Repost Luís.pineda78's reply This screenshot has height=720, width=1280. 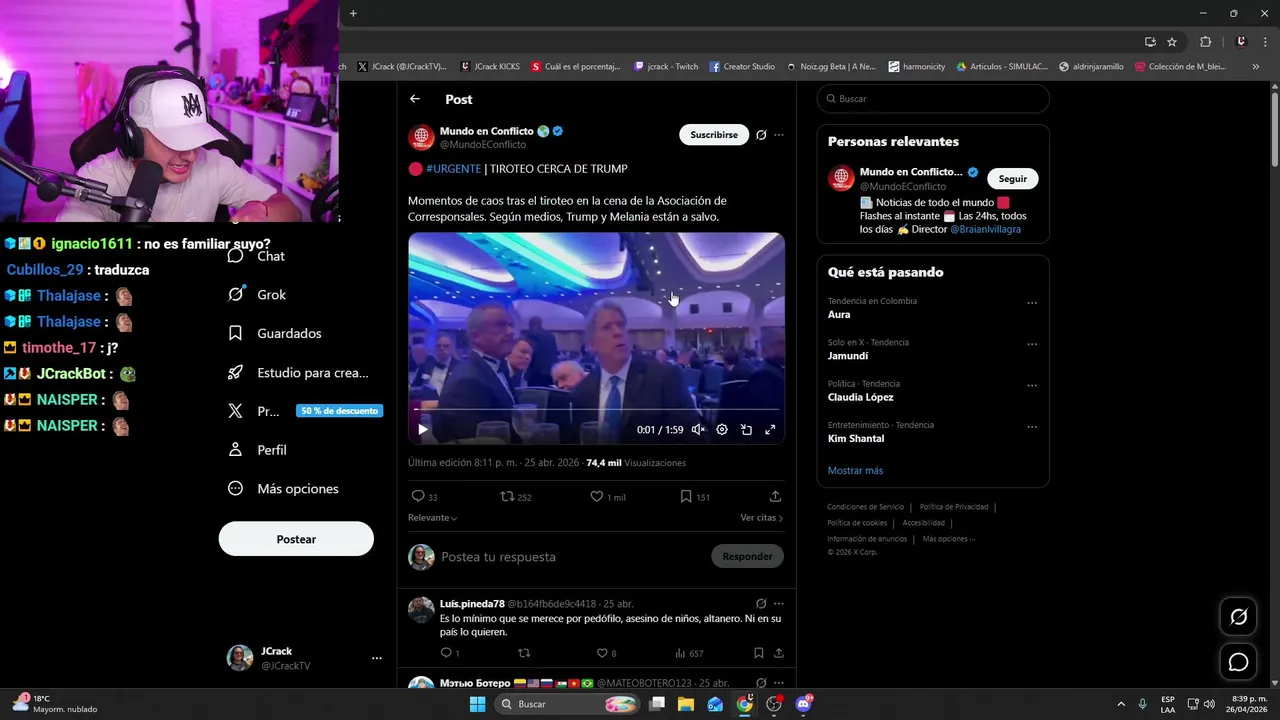tap(523, 653)
